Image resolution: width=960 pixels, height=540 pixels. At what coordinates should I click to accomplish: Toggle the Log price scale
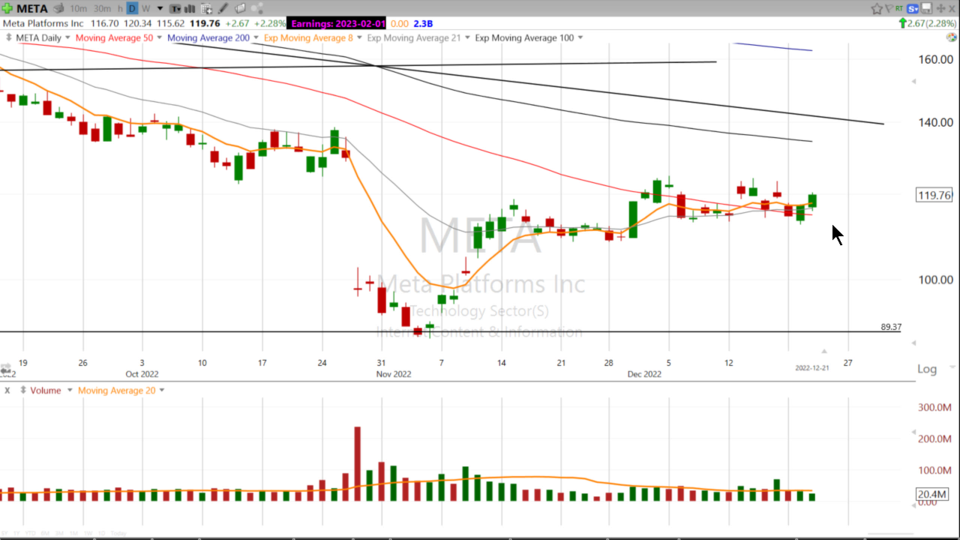[x=927, y=369]
